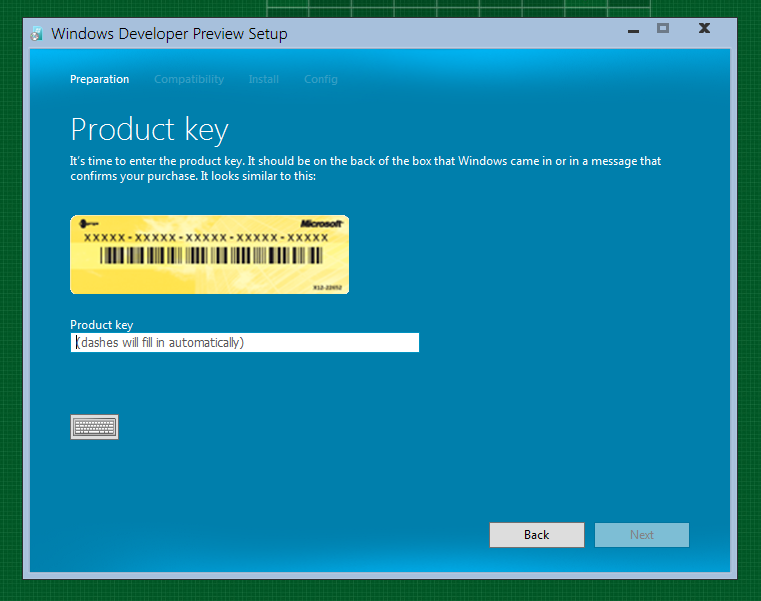This screenshot has height=601, width=761.
Task: Select the Preparation step tab
Action: click(x=99, y=79)
